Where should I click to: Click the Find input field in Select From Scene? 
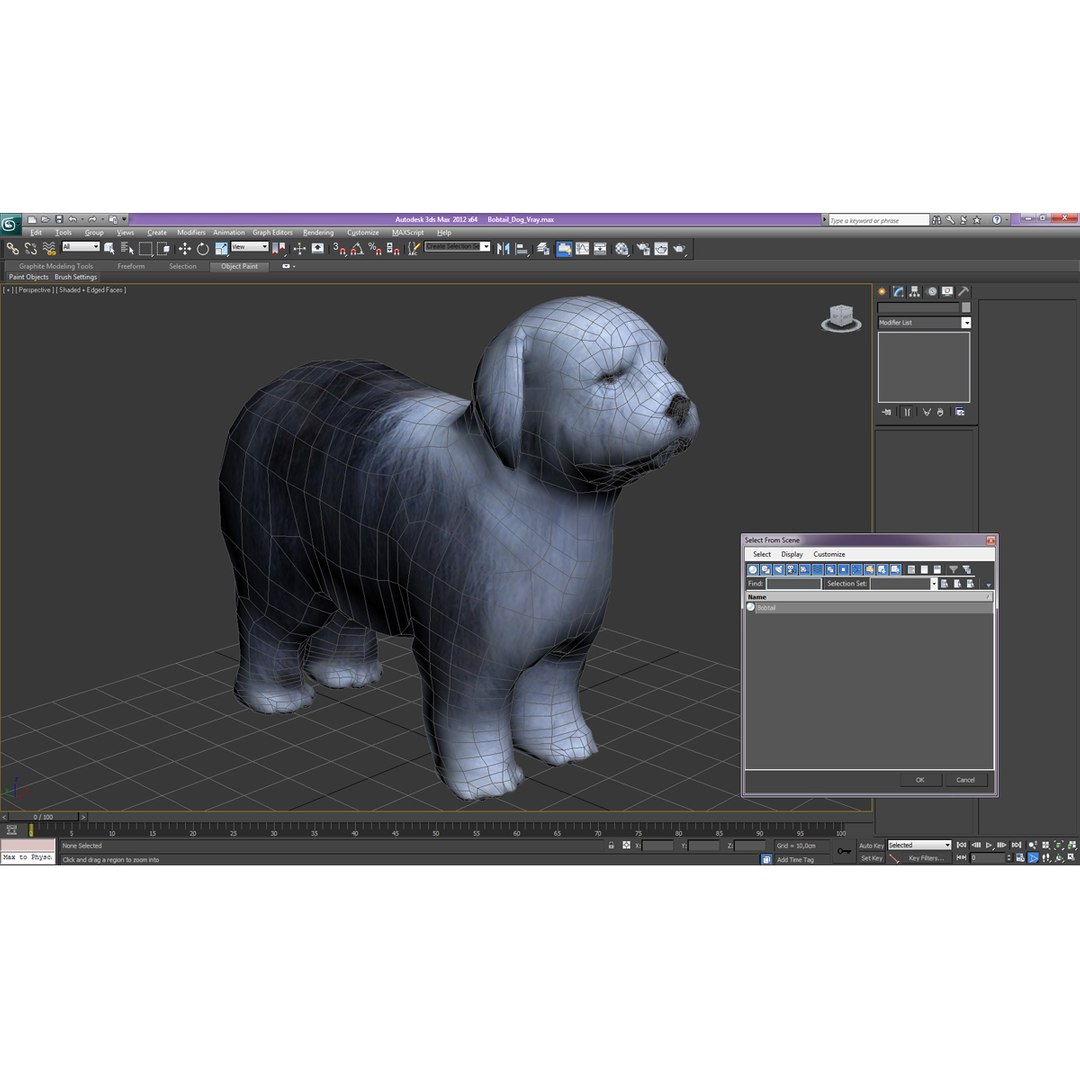(794, 583)
